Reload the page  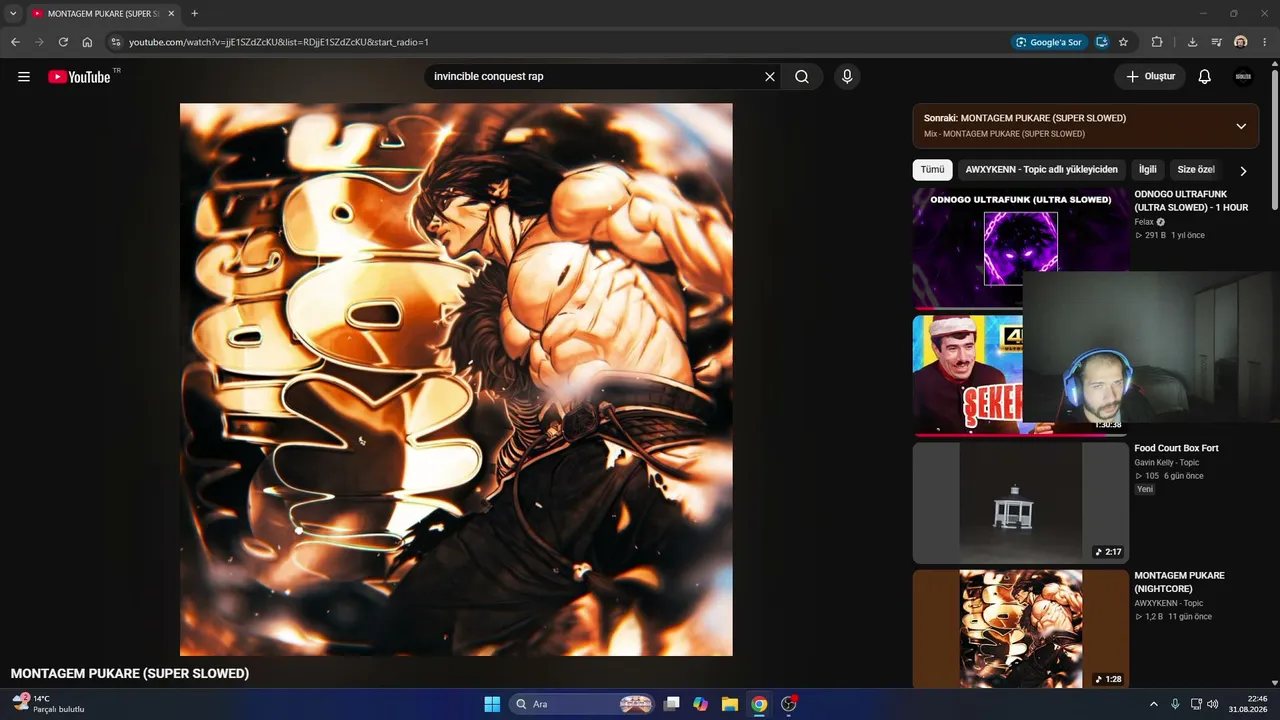(63, 42)
